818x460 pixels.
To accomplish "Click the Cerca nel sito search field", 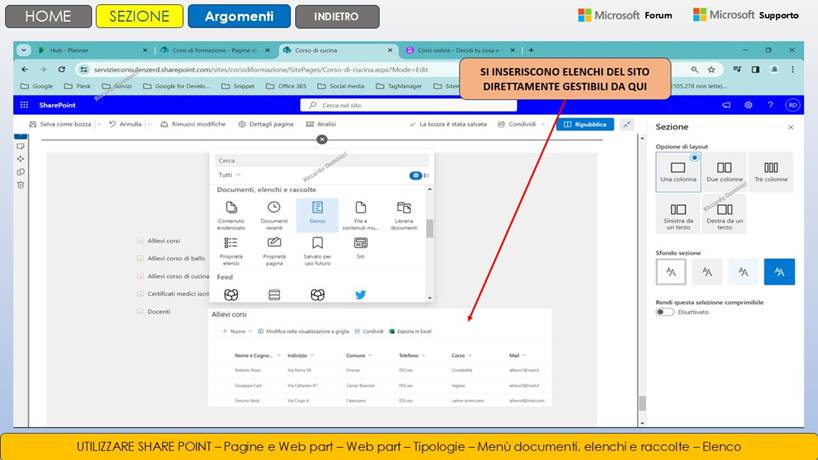I will coord(408,105).
